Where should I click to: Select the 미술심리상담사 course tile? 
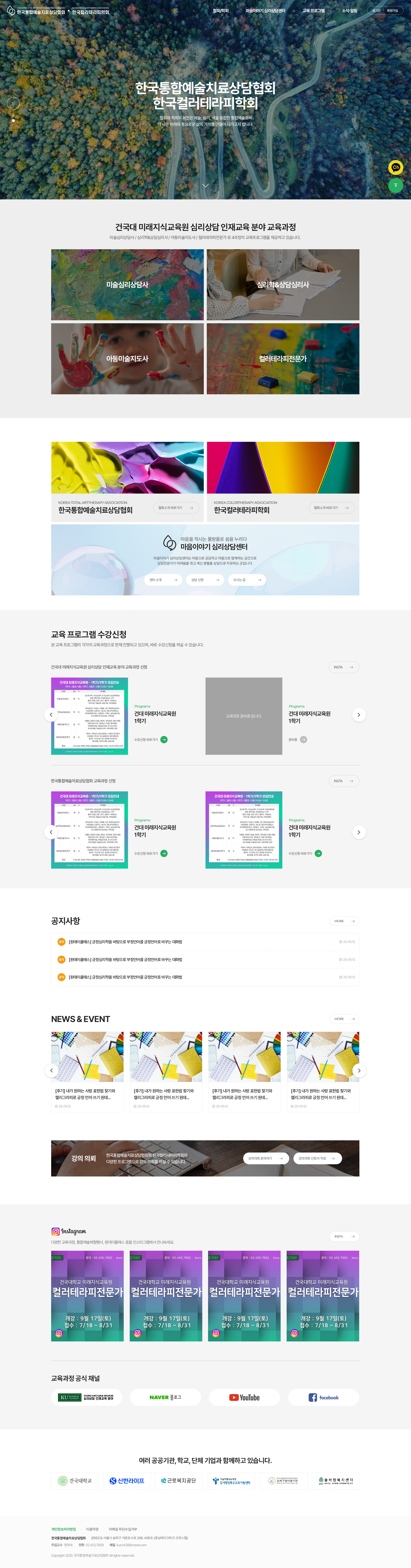click(127, 284)
